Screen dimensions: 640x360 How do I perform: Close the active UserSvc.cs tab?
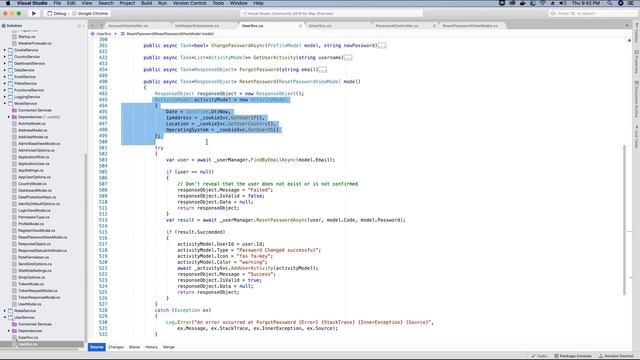tap(301, 26)
